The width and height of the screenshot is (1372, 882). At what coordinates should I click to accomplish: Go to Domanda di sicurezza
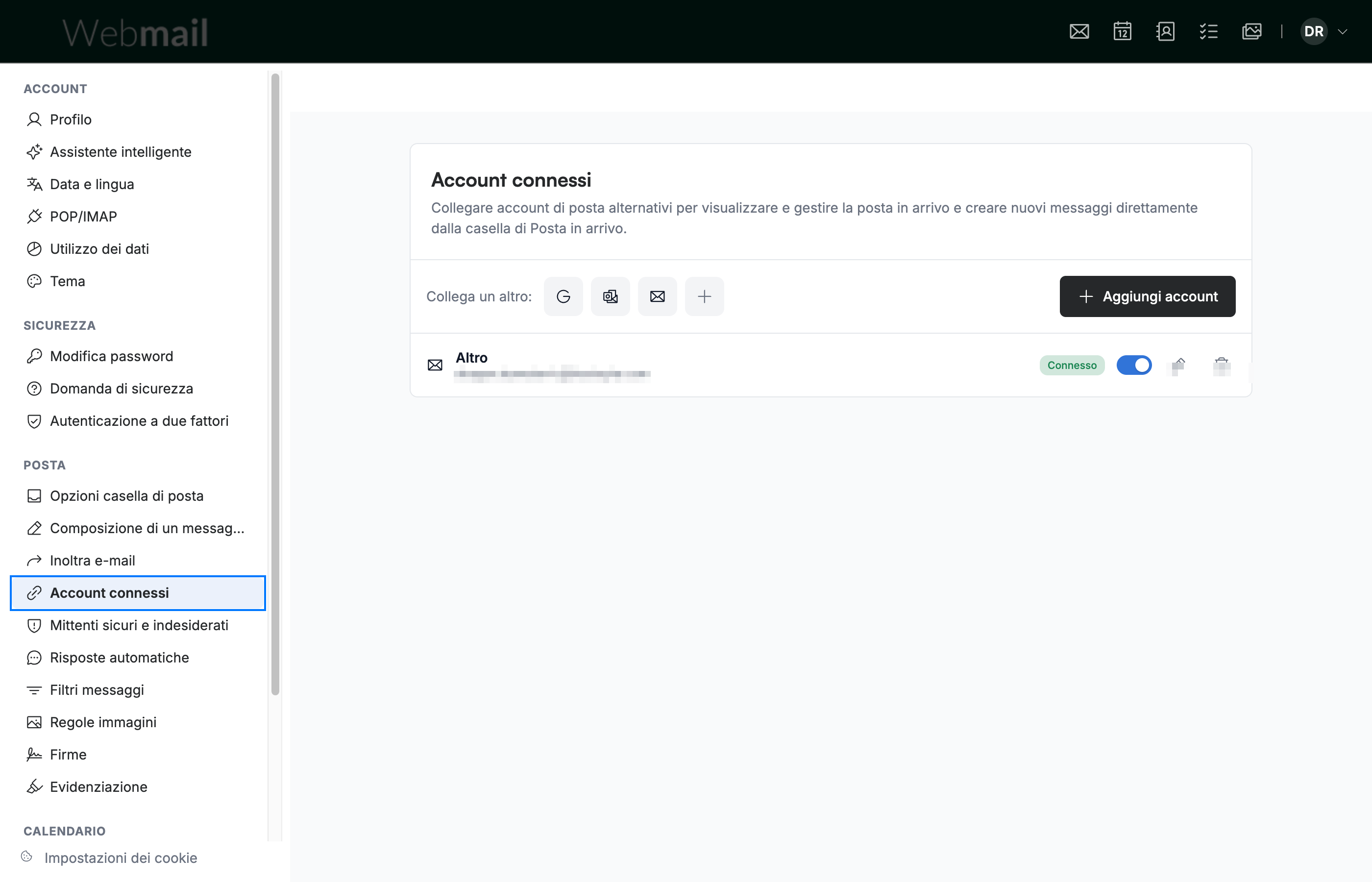coord(138,389)
